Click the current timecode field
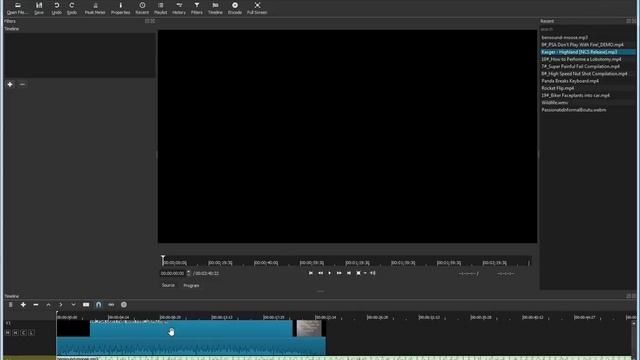 (x=173, y=273)
